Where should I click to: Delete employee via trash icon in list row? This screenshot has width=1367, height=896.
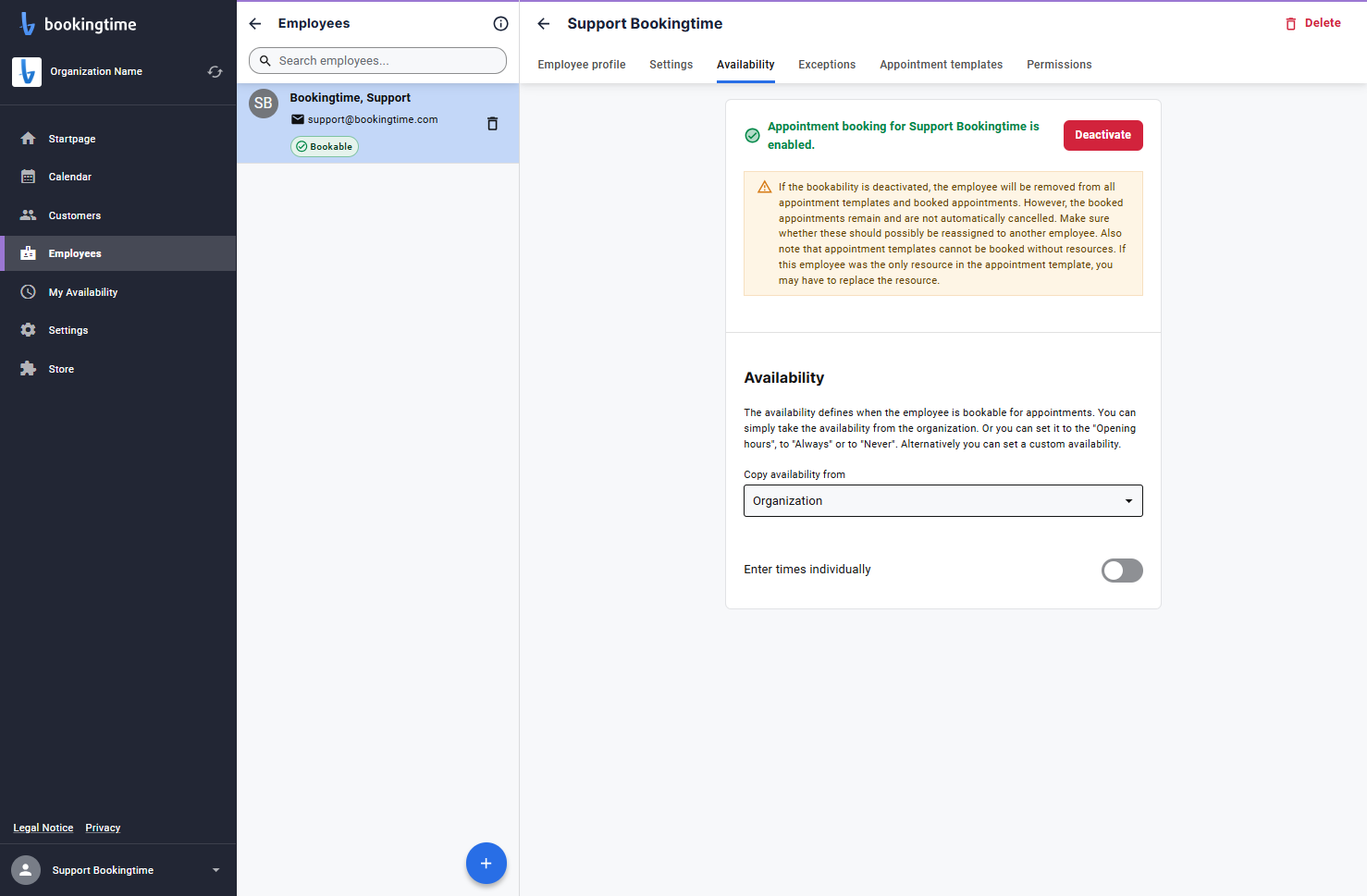click(492, 124)
